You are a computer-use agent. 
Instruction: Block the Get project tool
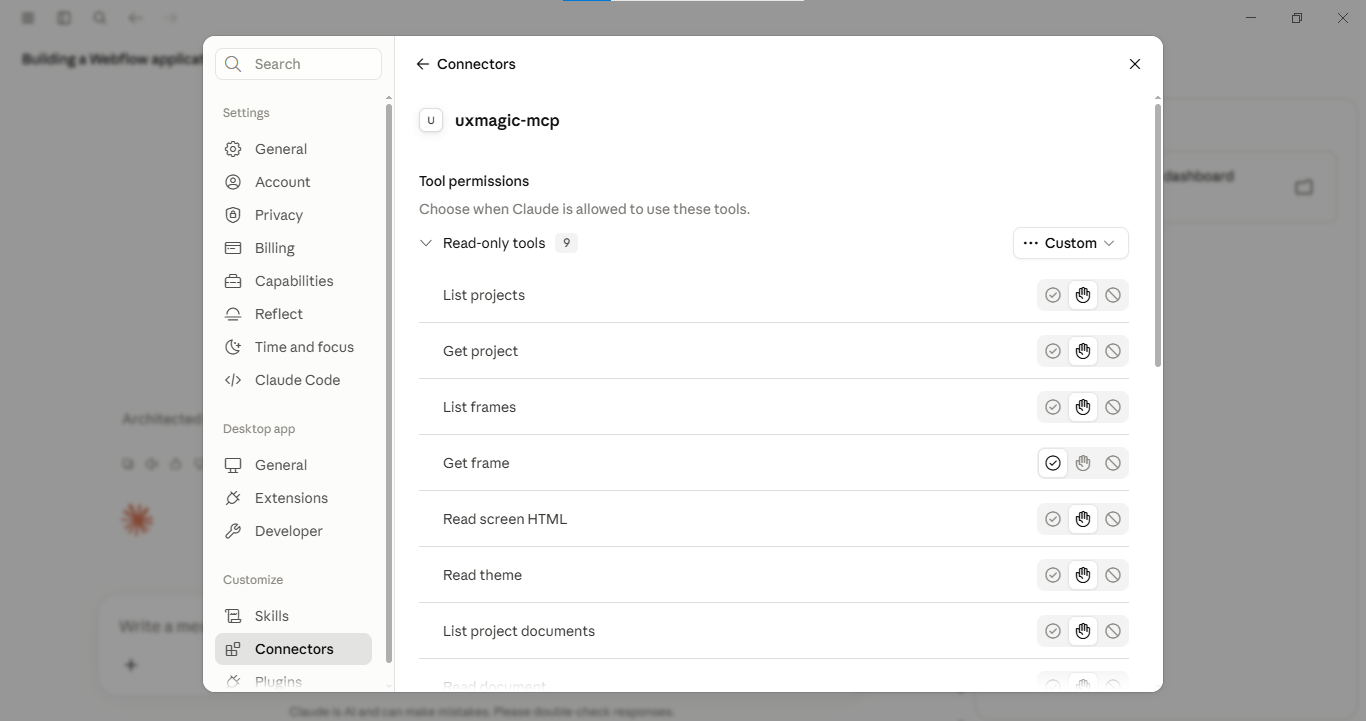pos(1113,351)
